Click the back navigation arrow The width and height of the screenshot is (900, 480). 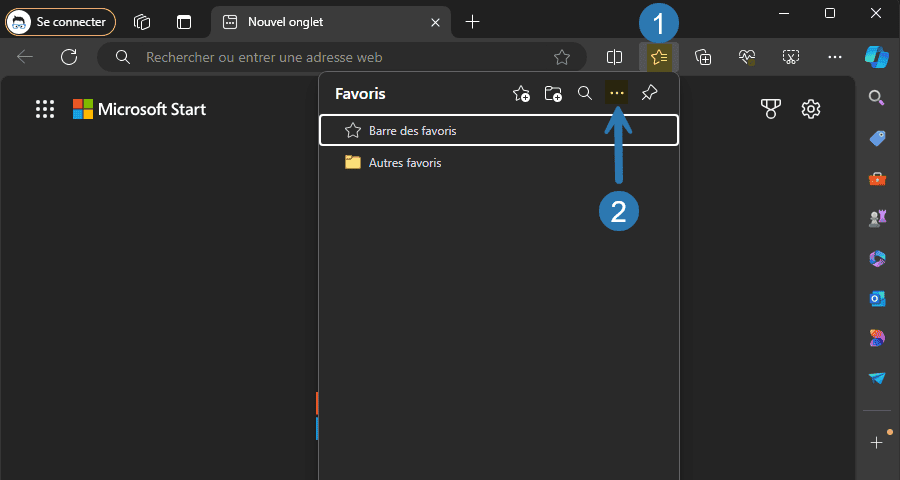point(25,57)
